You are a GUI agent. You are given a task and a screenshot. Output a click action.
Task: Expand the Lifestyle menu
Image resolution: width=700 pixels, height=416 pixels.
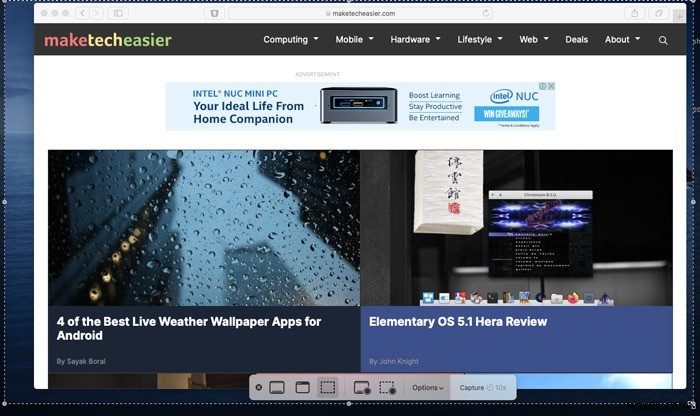480,39
